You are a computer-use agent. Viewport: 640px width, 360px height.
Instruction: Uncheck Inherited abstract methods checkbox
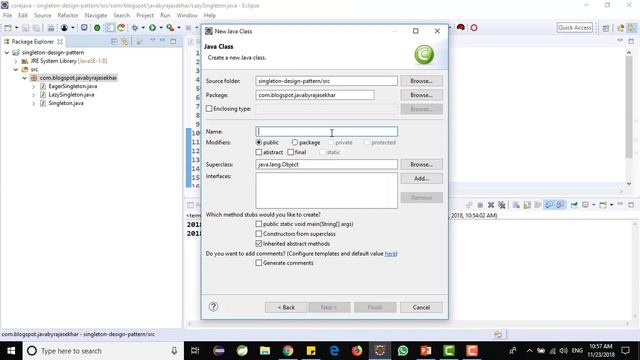coord(259,244)
